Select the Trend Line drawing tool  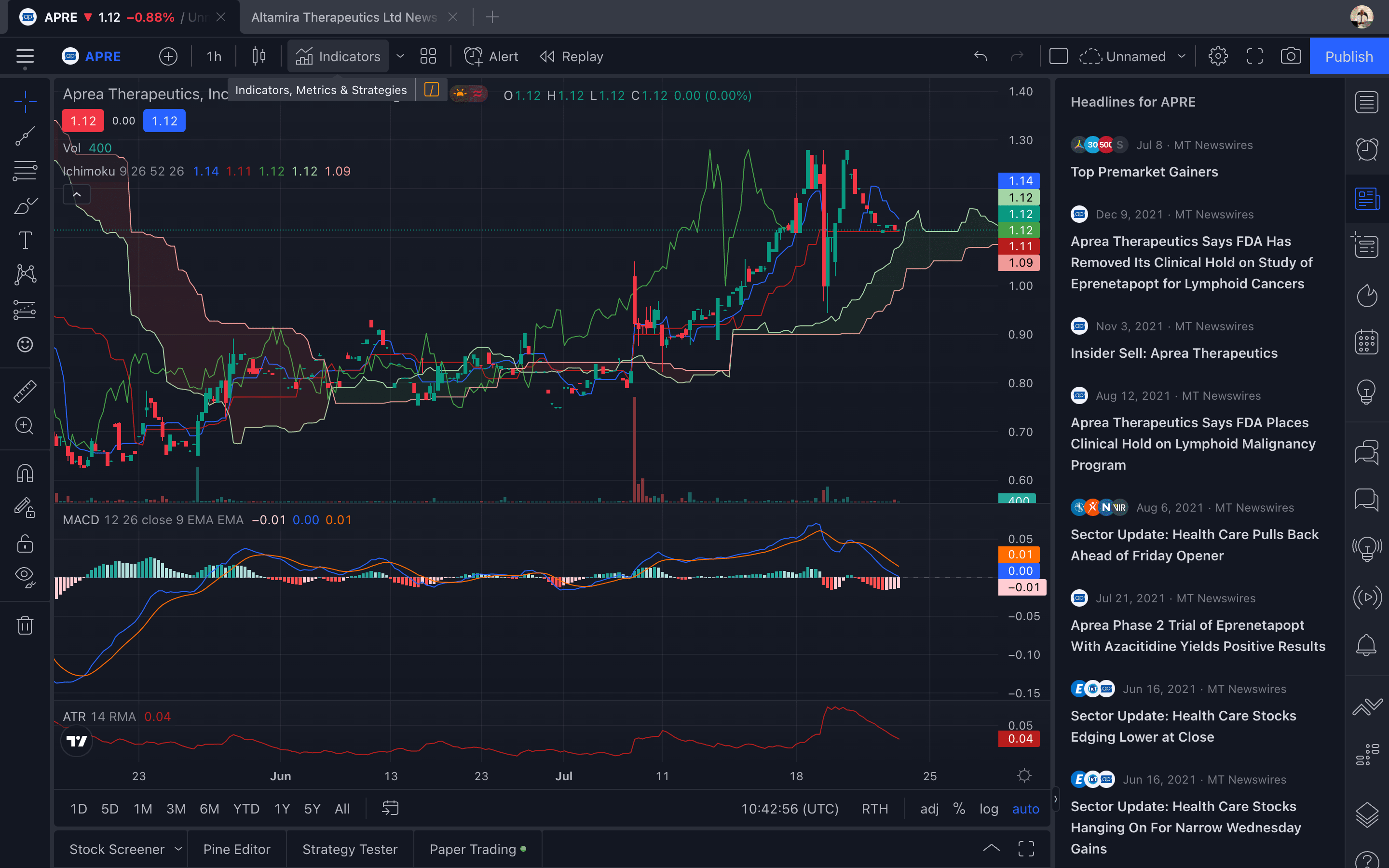pos(25,136)
